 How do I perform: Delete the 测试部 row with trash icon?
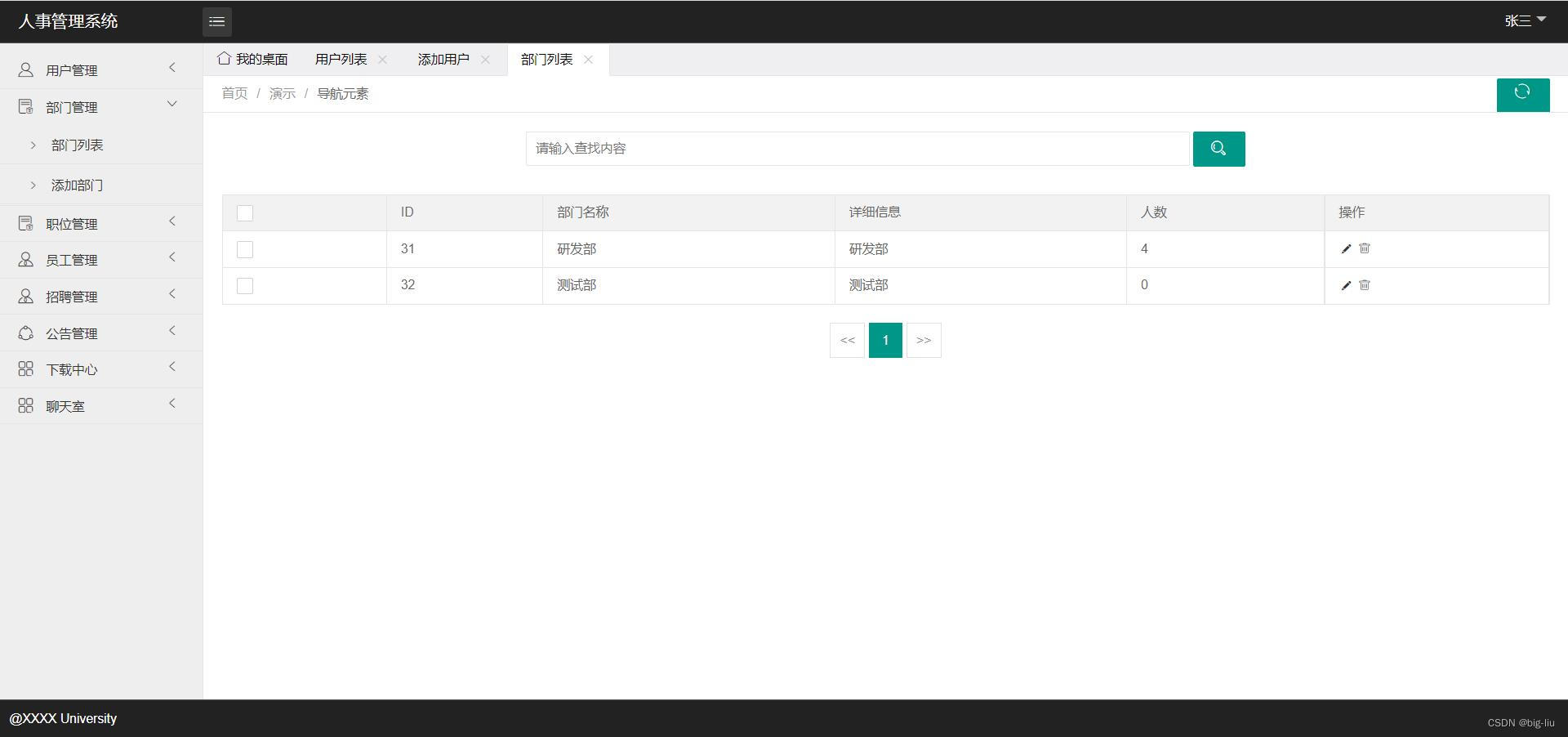pos(1365,285)
